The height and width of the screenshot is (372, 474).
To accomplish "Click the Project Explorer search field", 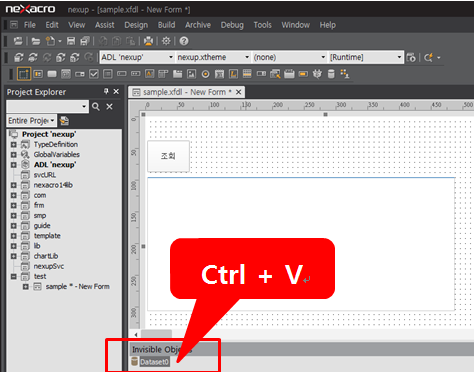I will [x=47, y=107].
